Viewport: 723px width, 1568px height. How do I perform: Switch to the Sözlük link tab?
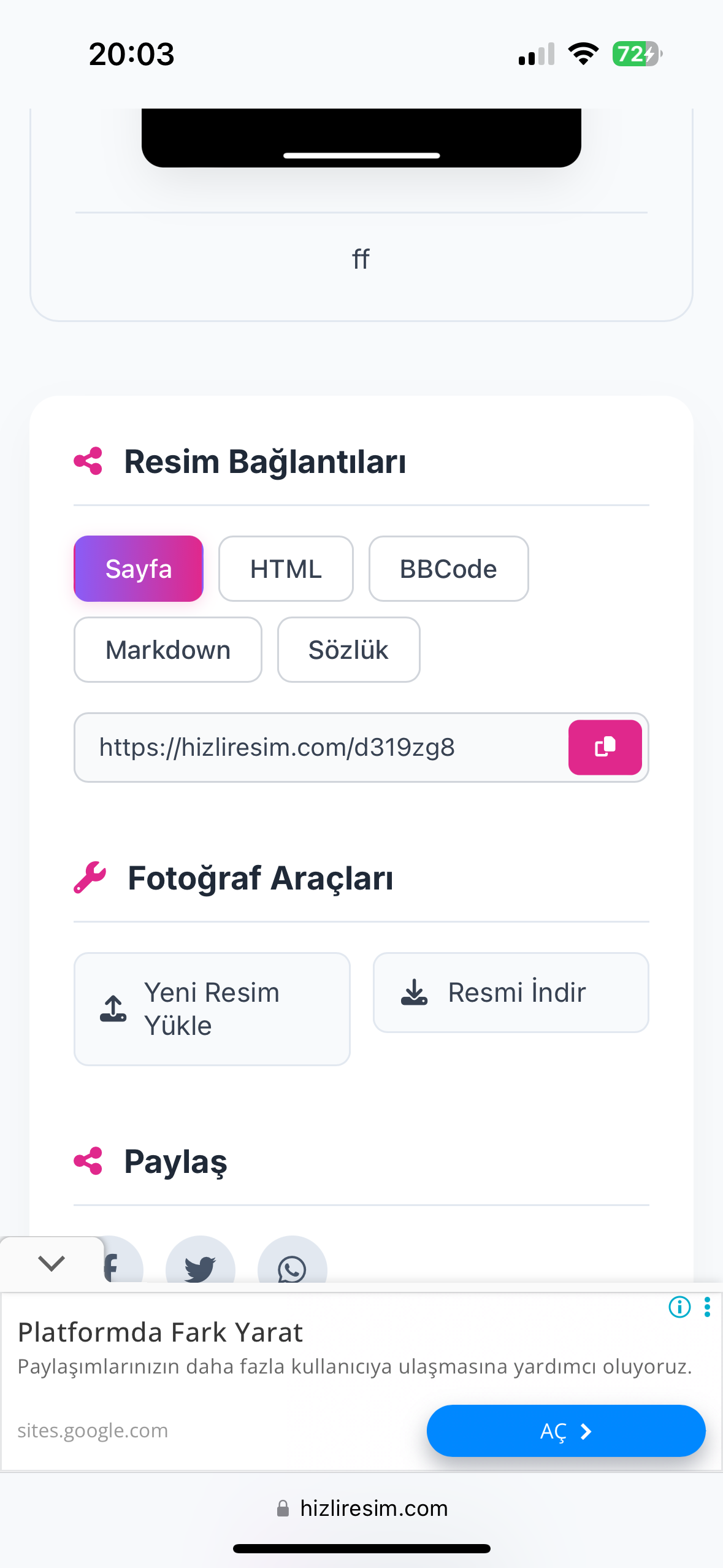[x=348, y=650]
